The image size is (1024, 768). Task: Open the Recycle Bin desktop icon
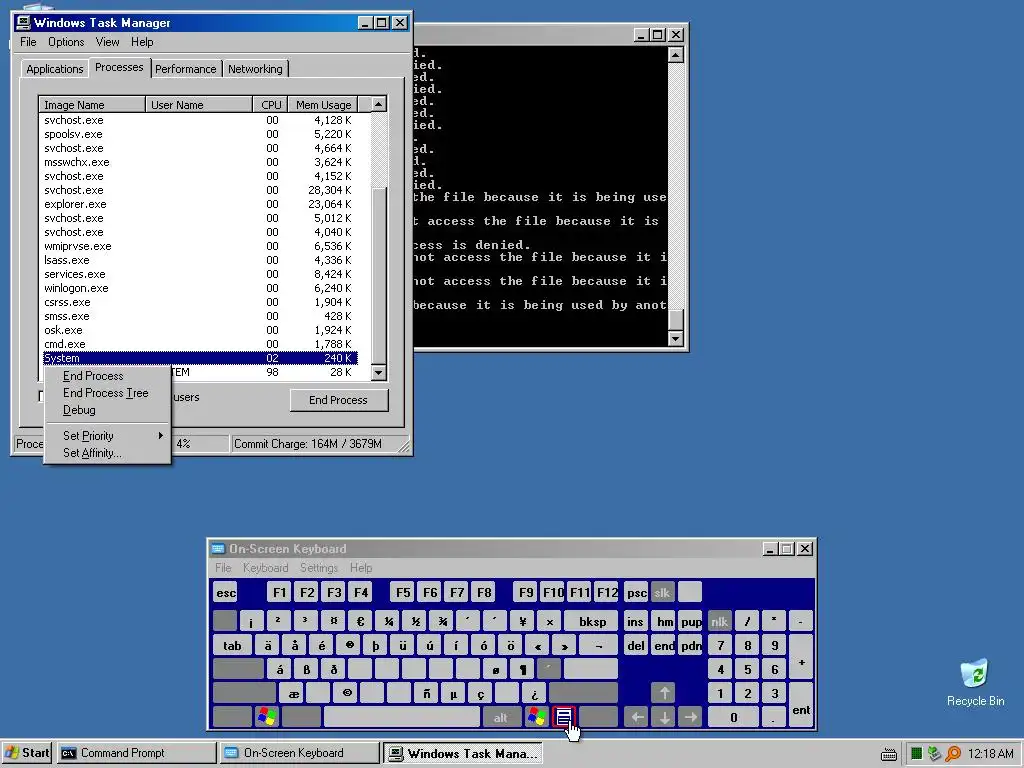point(975,683)
